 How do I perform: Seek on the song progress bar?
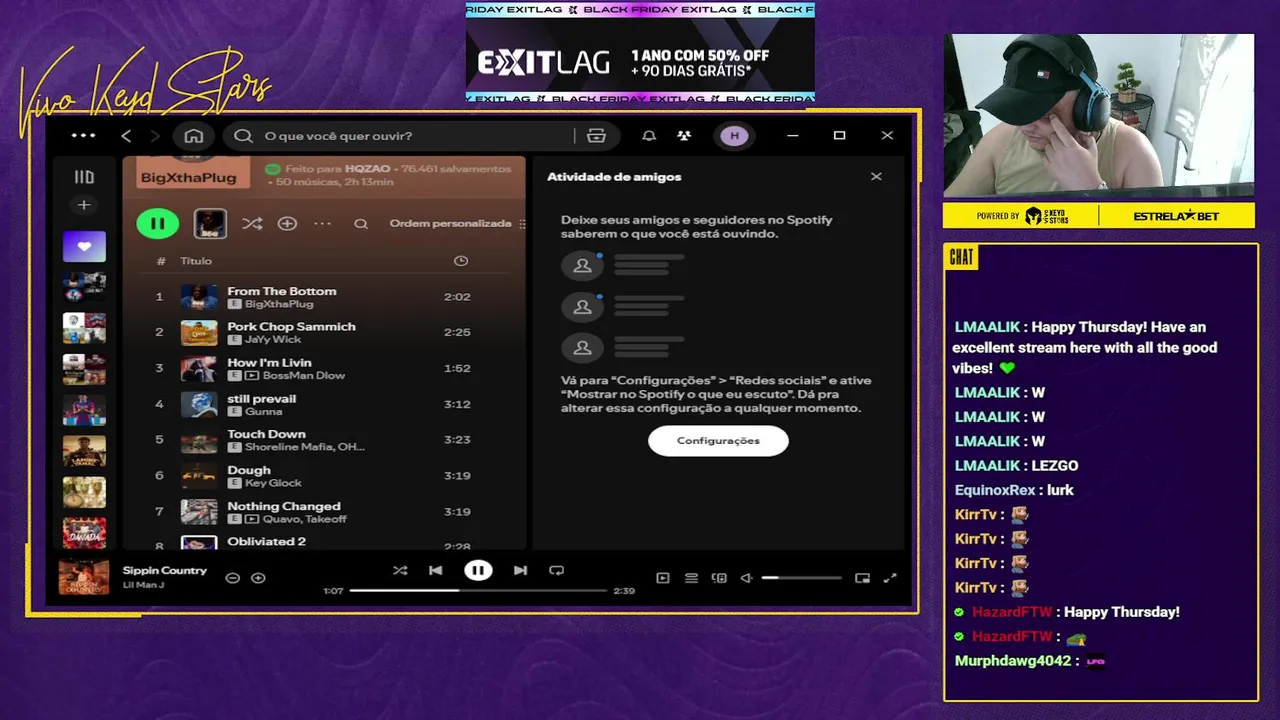[479, 591]
